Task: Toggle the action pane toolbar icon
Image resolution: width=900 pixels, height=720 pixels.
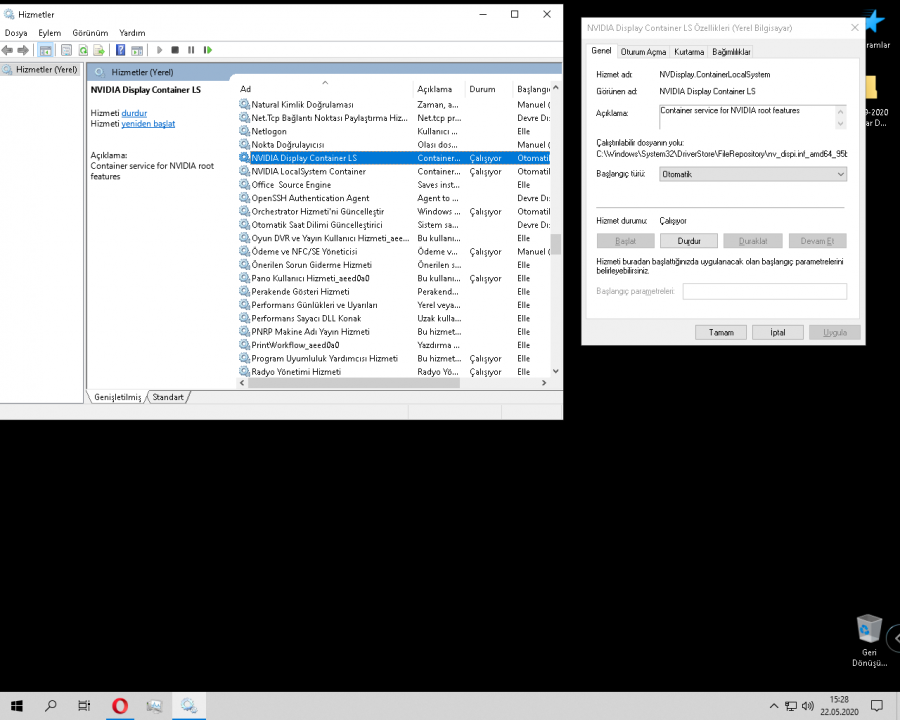Action: click(137, 51)
